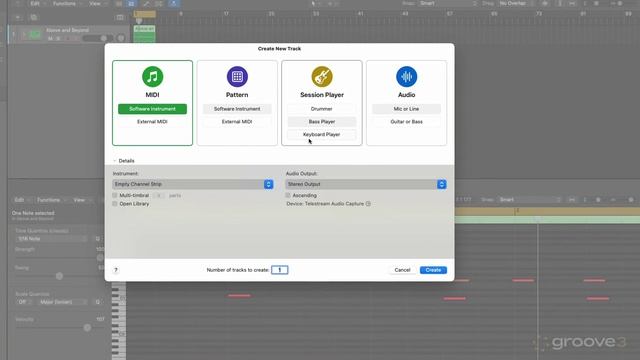Solo the Above and Beyond track

(x=58, y=39)
